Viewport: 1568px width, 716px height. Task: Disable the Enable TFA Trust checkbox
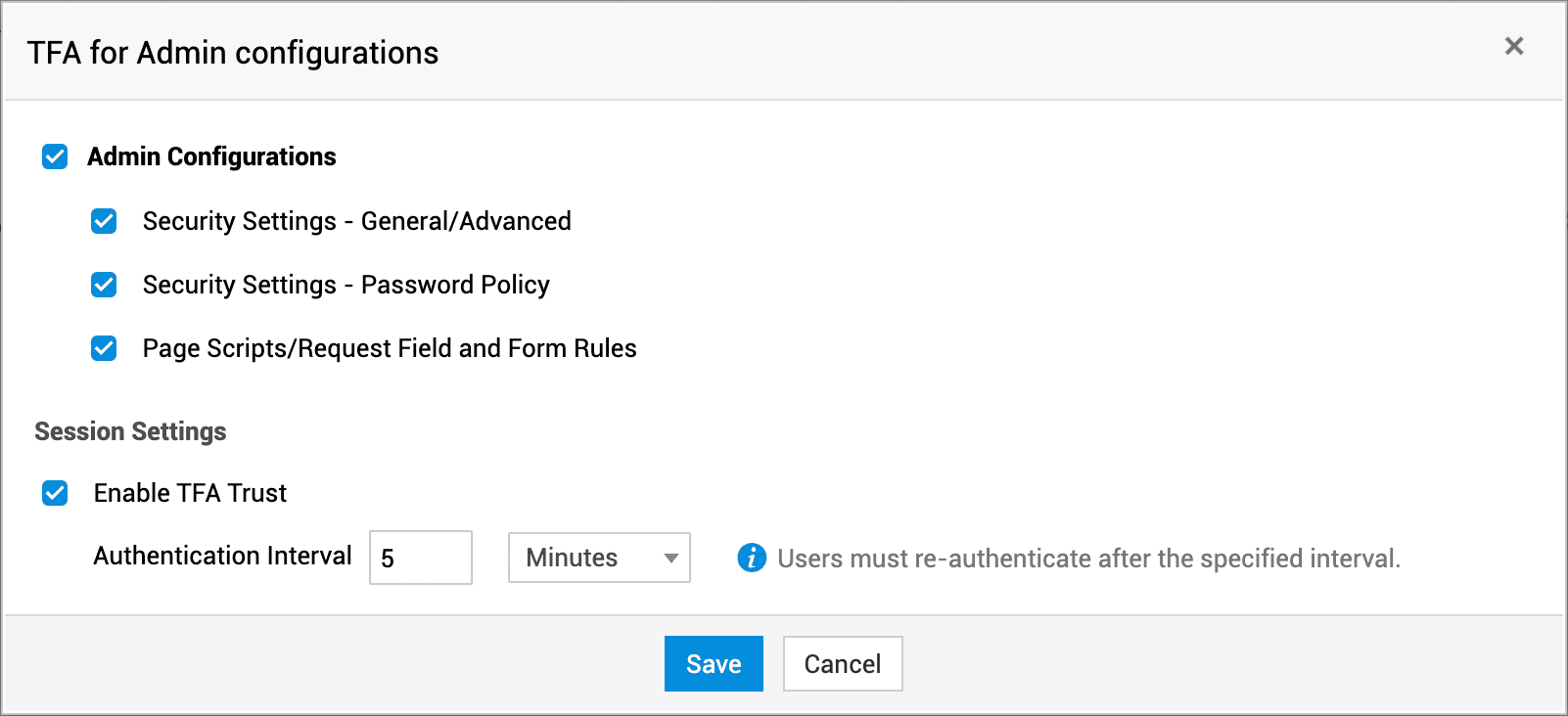(x=55, y=493)
